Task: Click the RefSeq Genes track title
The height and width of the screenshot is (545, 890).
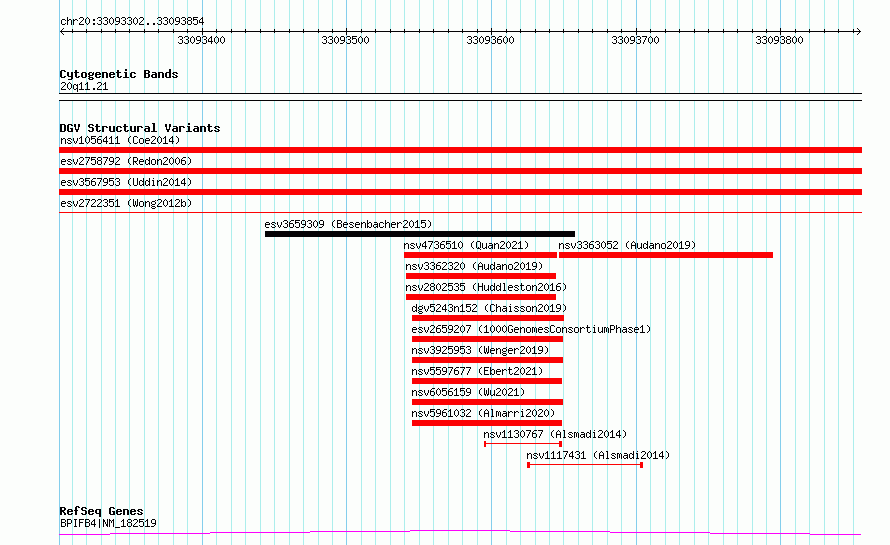Action: point(101,511)
